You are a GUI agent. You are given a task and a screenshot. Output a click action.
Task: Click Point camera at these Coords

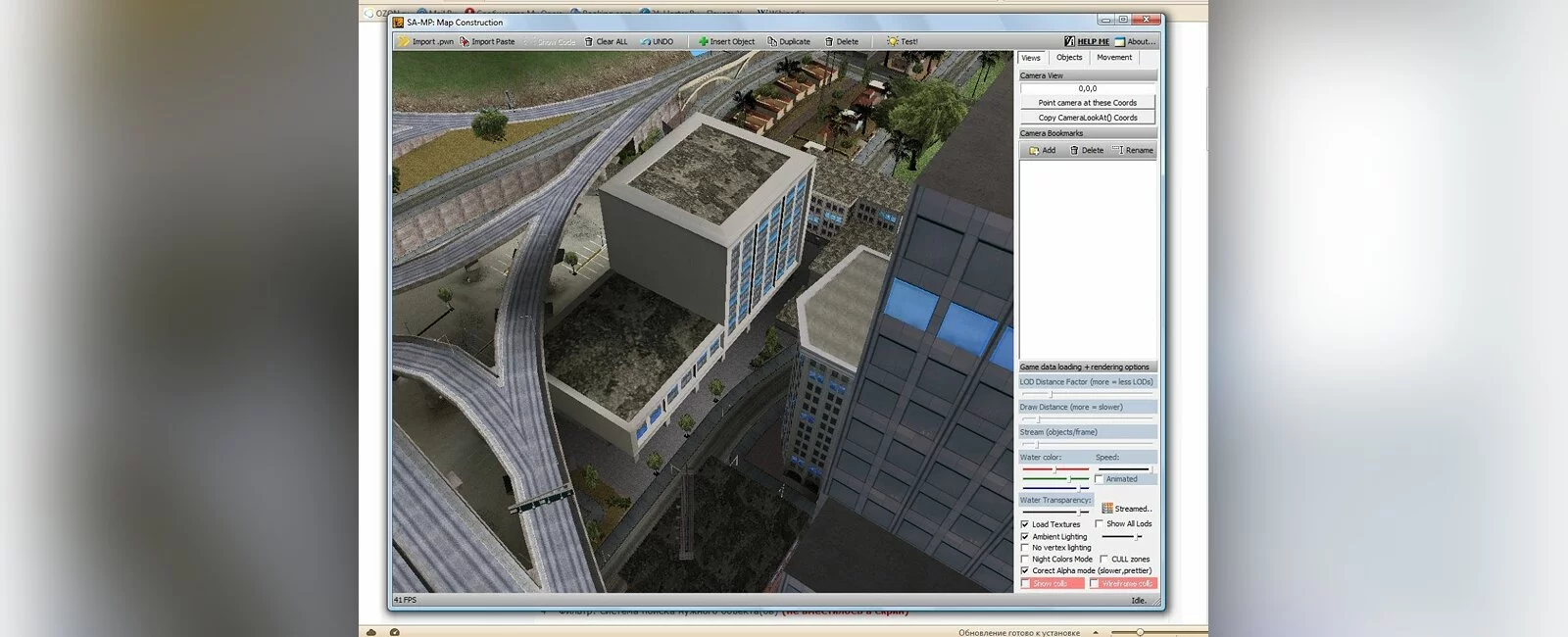coord(1088,103)
